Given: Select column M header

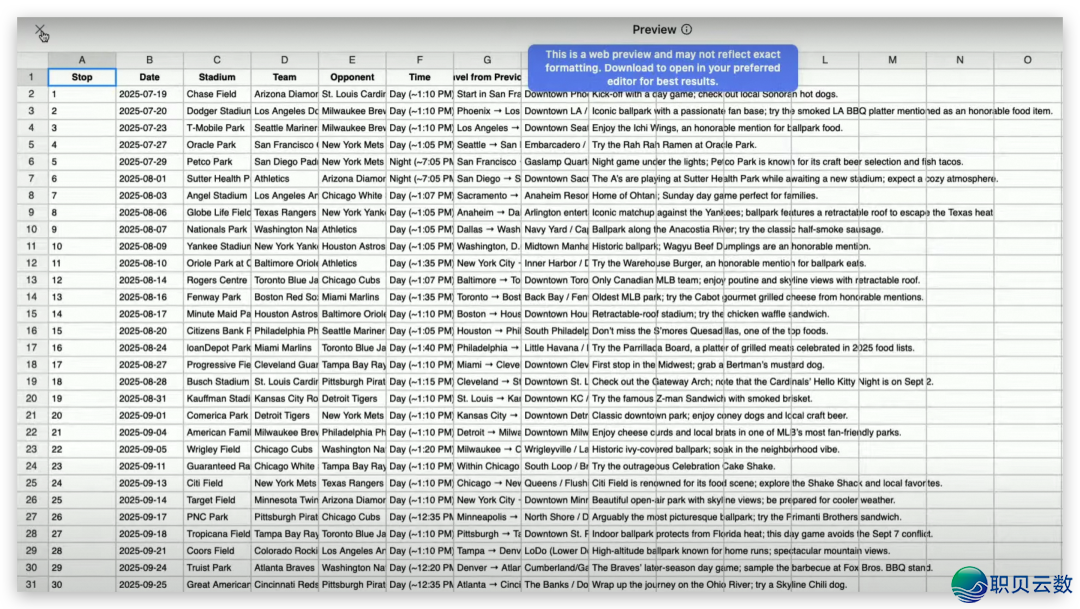Looking at the screenshot, I should 892,60.
